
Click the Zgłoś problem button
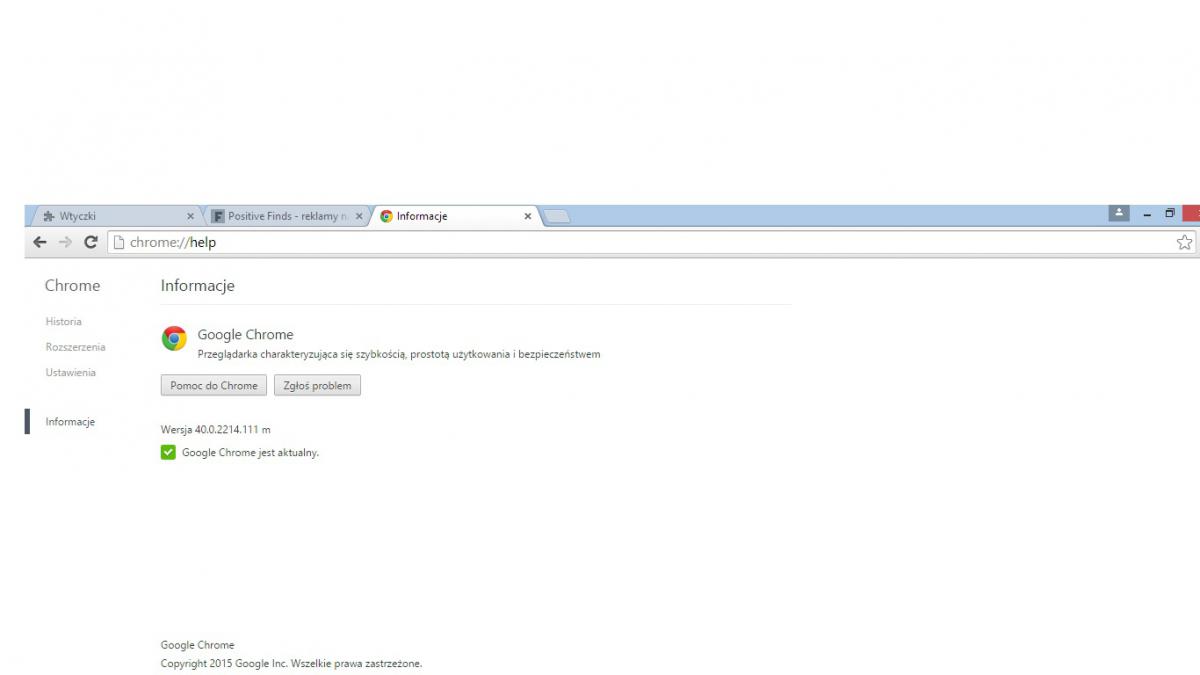[317, 385]
